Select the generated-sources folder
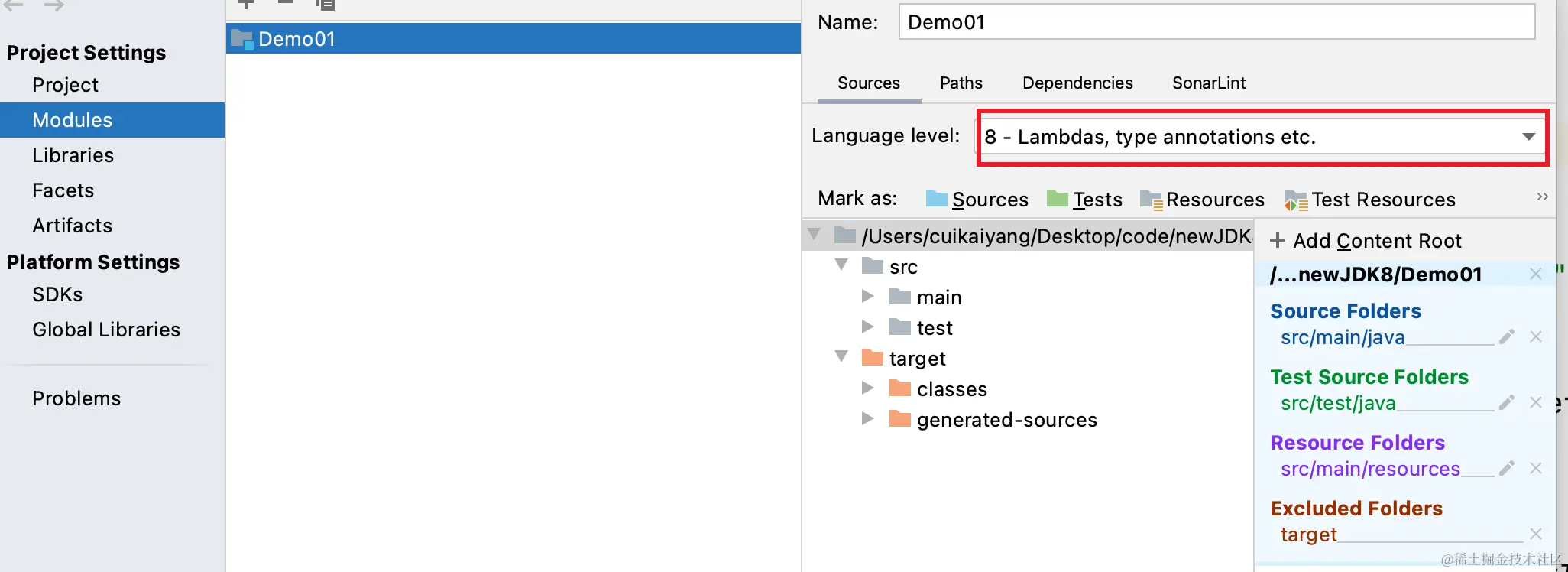 [993, 420]
